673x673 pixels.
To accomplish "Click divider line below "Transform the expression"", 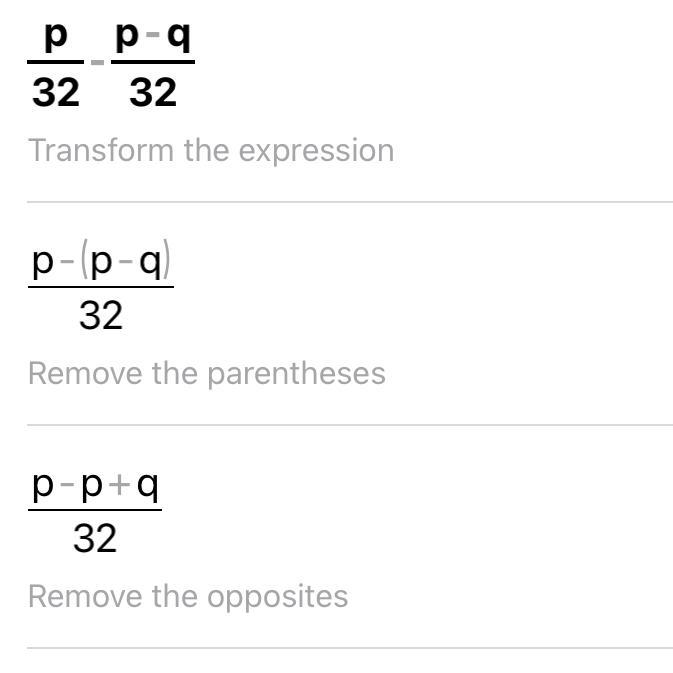I will 350,202.
